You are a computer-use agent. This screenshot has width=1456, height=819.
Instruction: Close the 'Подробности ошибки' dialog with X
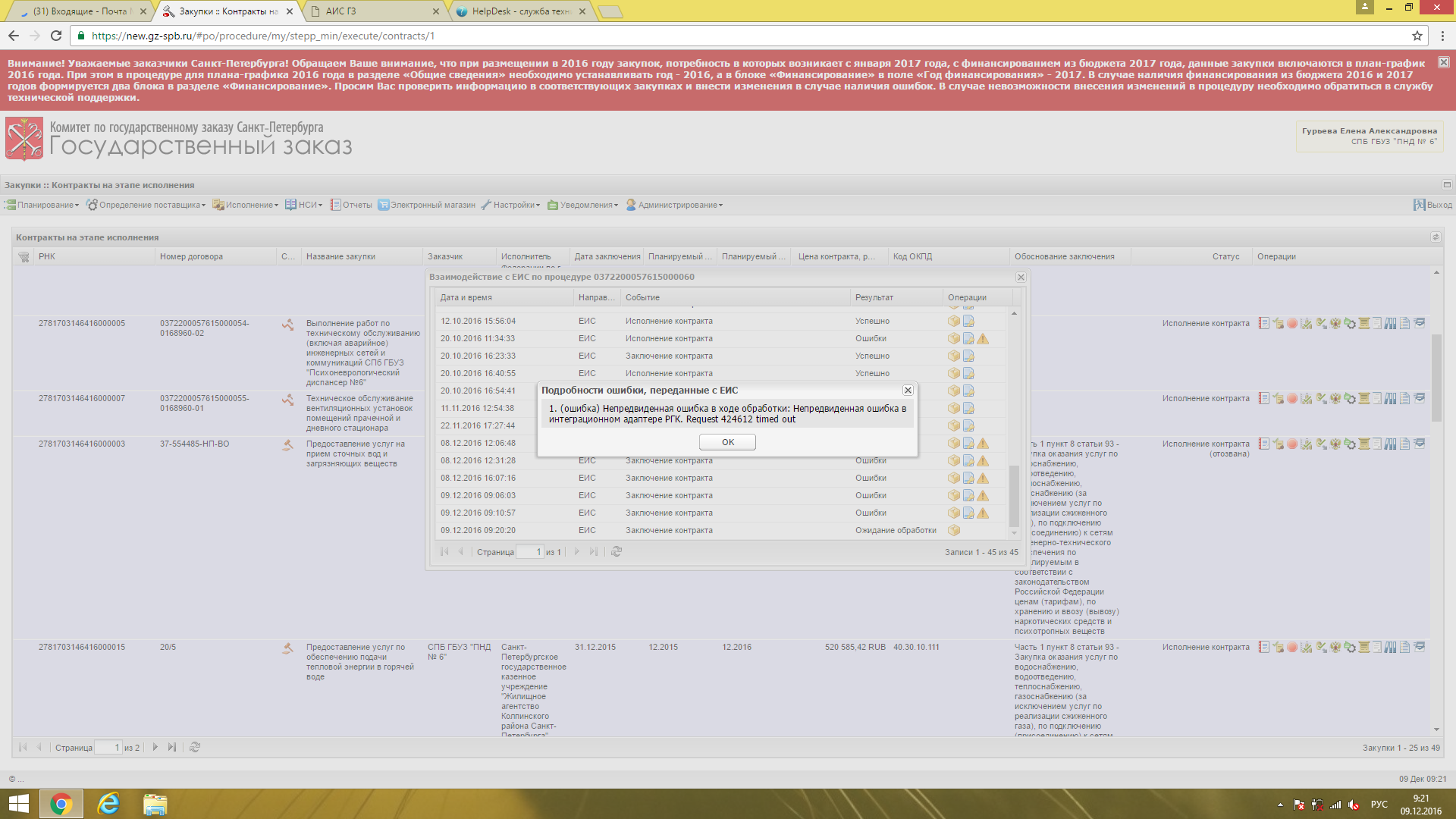click(x=908, y=391)
